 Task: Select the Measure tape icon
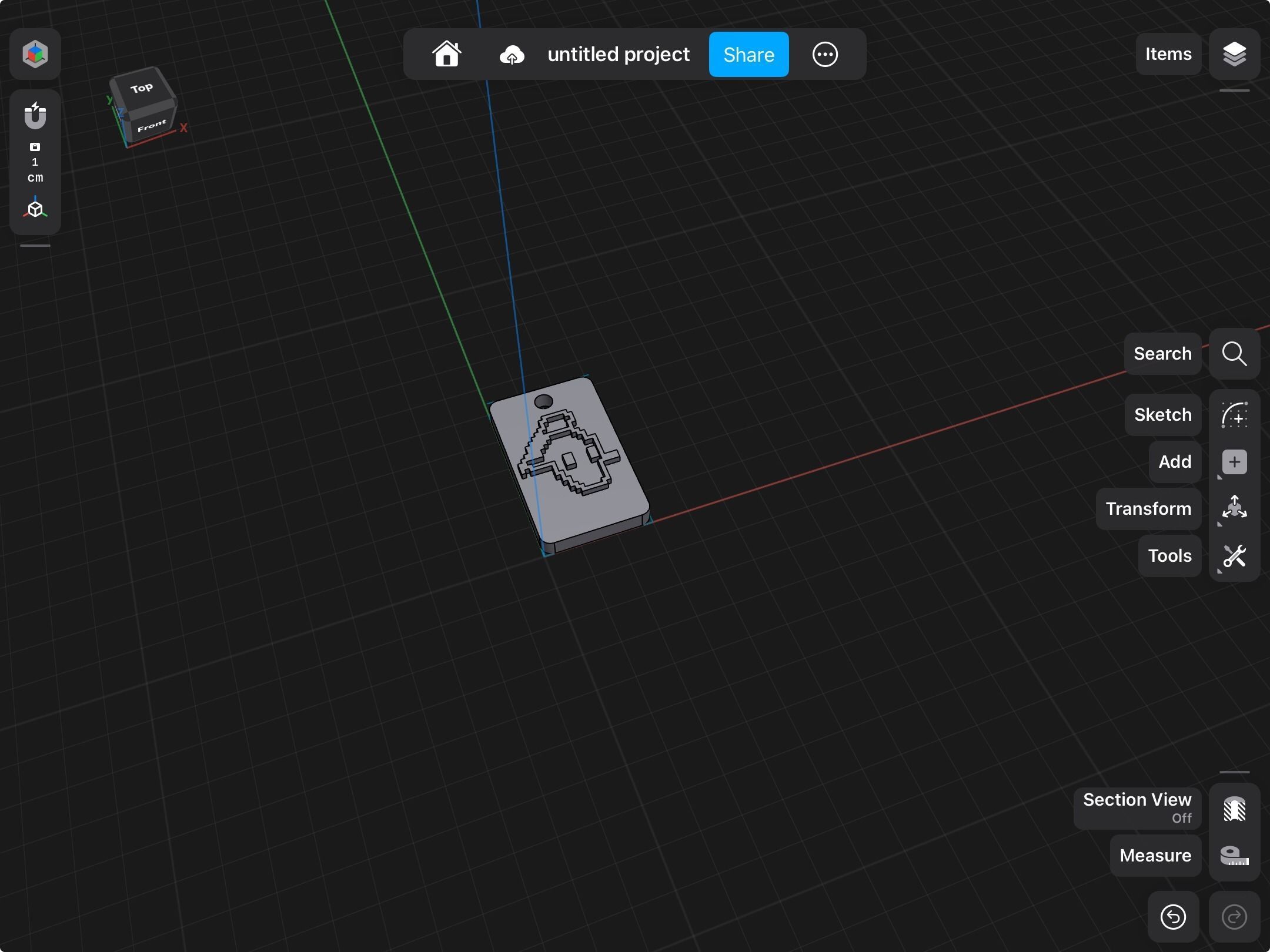(x=1234, y=856)
